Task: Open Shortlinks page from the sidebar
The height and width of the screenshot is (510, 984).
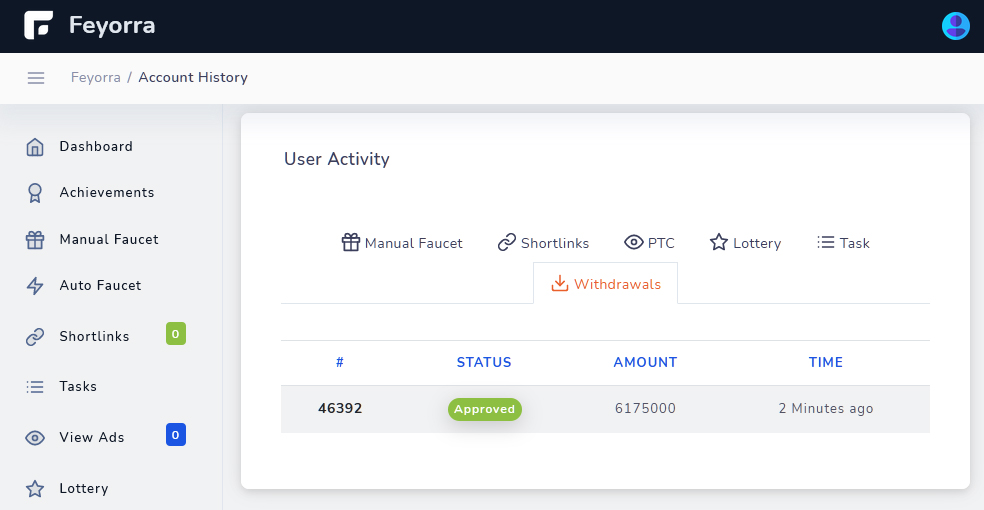Action: (94, 337)
